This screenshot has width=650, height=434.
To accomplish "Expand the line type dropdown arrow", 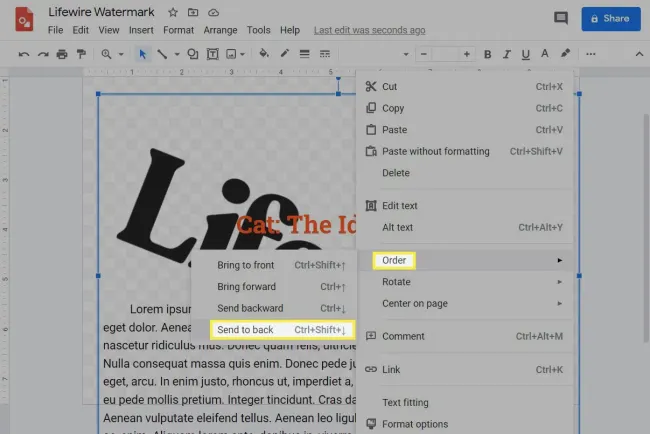I will [x=177, y=54].
